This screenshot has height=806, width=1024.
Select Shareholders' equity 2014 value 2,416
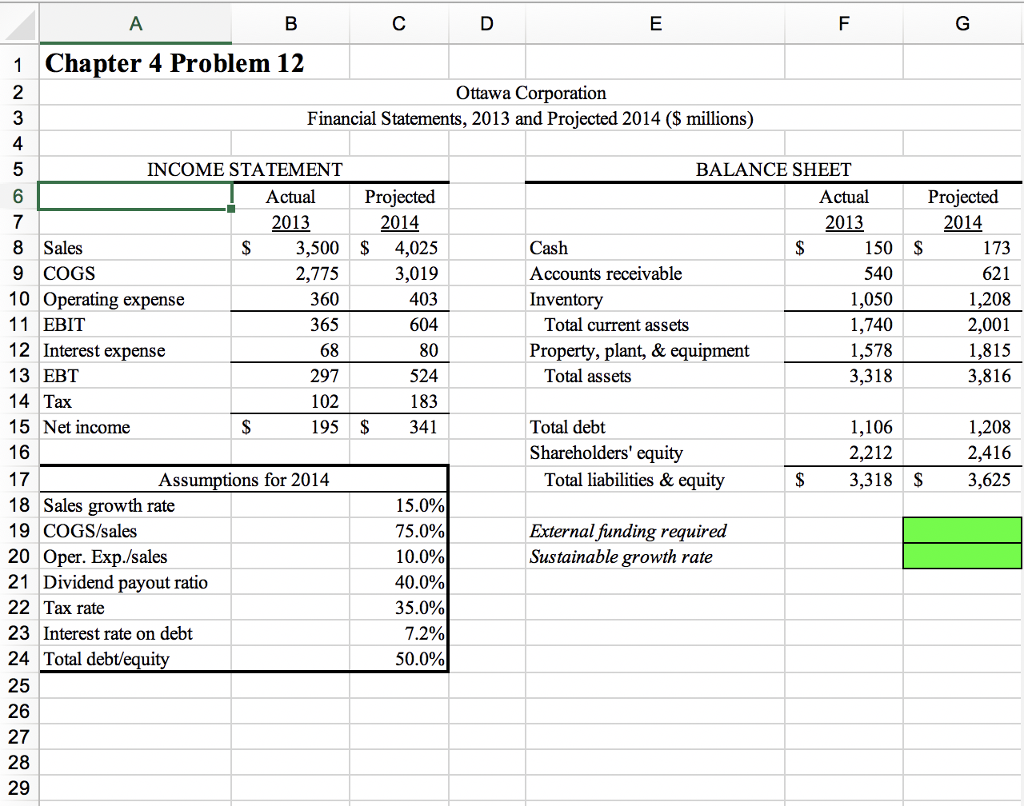click(963, 452)
